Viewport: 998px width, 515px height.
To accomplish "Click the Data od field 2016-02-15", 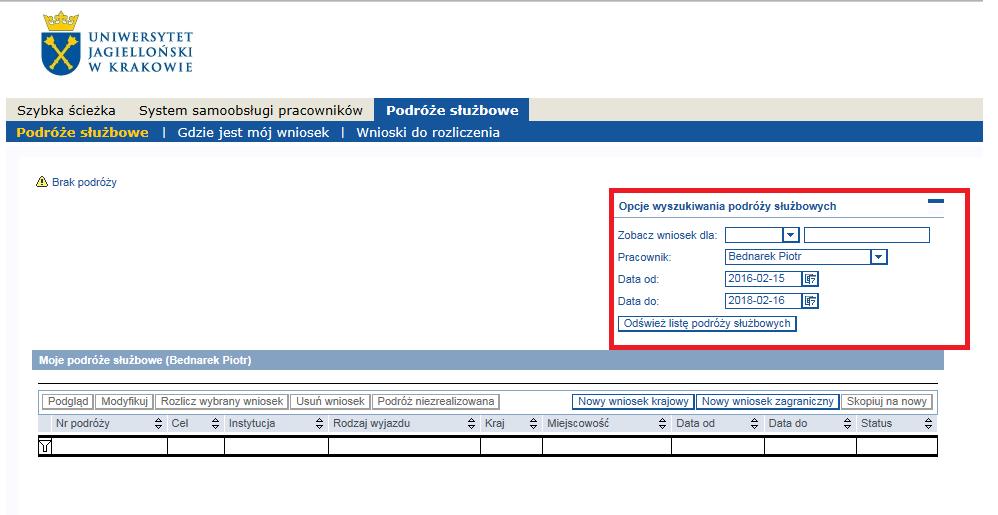I will coord(763,279).
